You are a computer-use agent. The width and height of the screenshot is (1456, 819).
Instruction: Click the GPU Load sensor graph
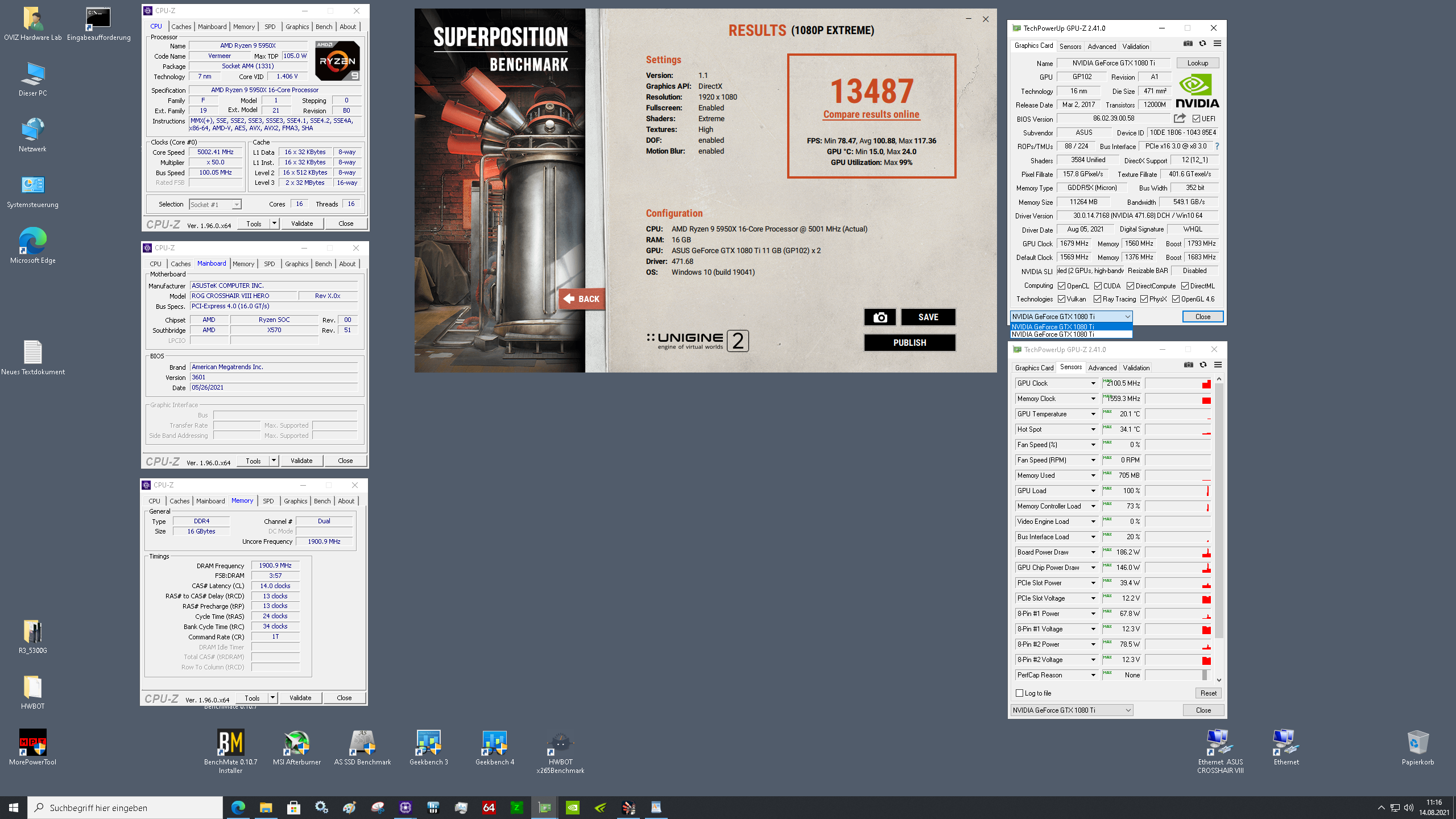coord(1178,491)
